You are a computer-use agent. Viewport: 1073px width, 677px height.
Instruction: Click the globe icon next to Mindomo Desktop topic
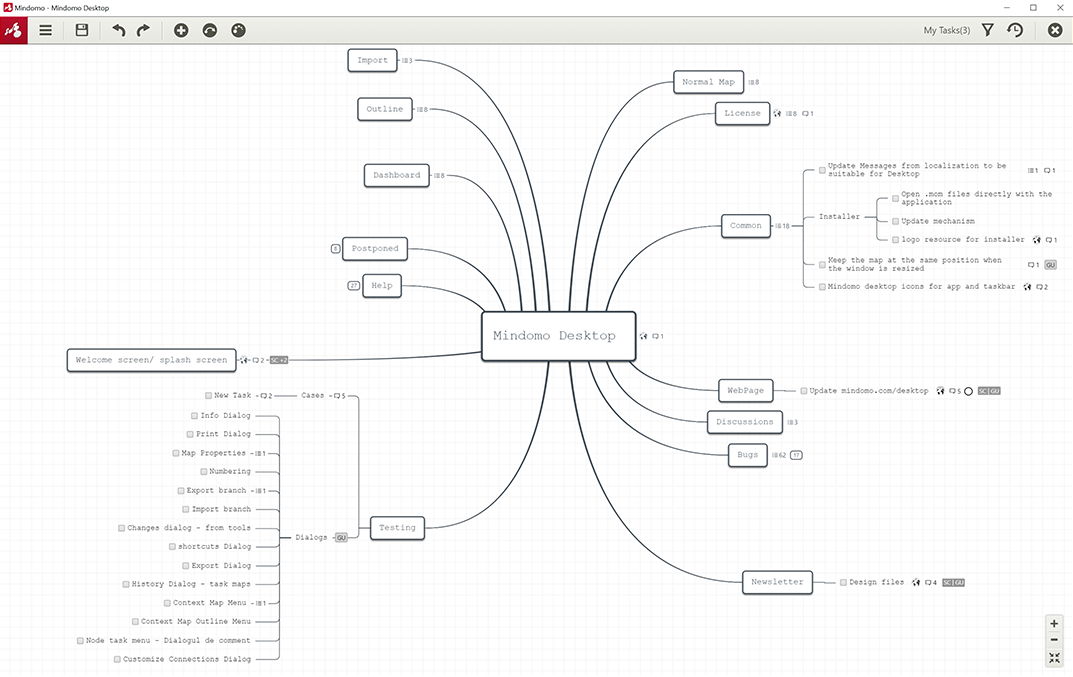[643, 336]
